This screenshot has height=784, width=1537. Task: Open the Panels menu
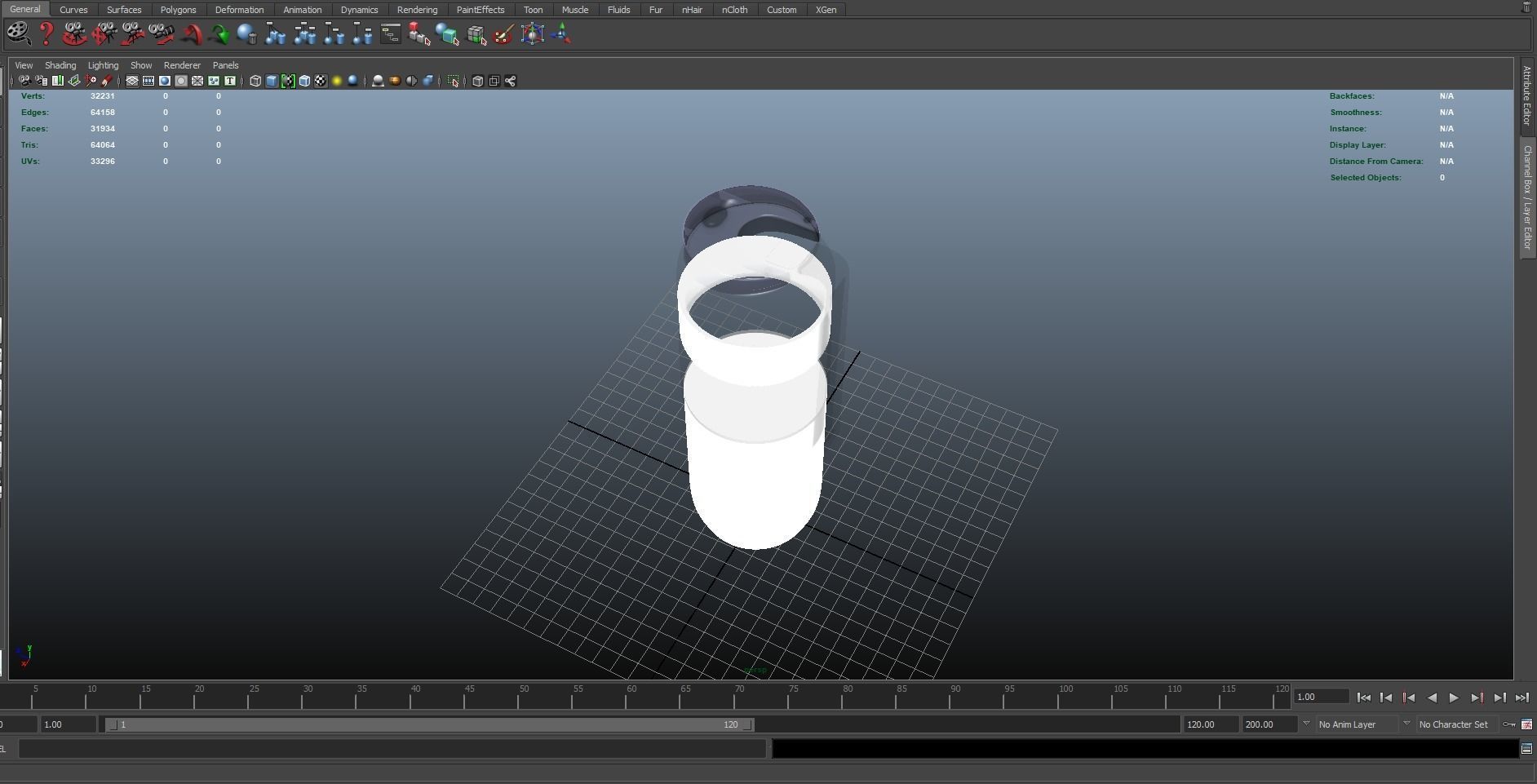[225, 65]
